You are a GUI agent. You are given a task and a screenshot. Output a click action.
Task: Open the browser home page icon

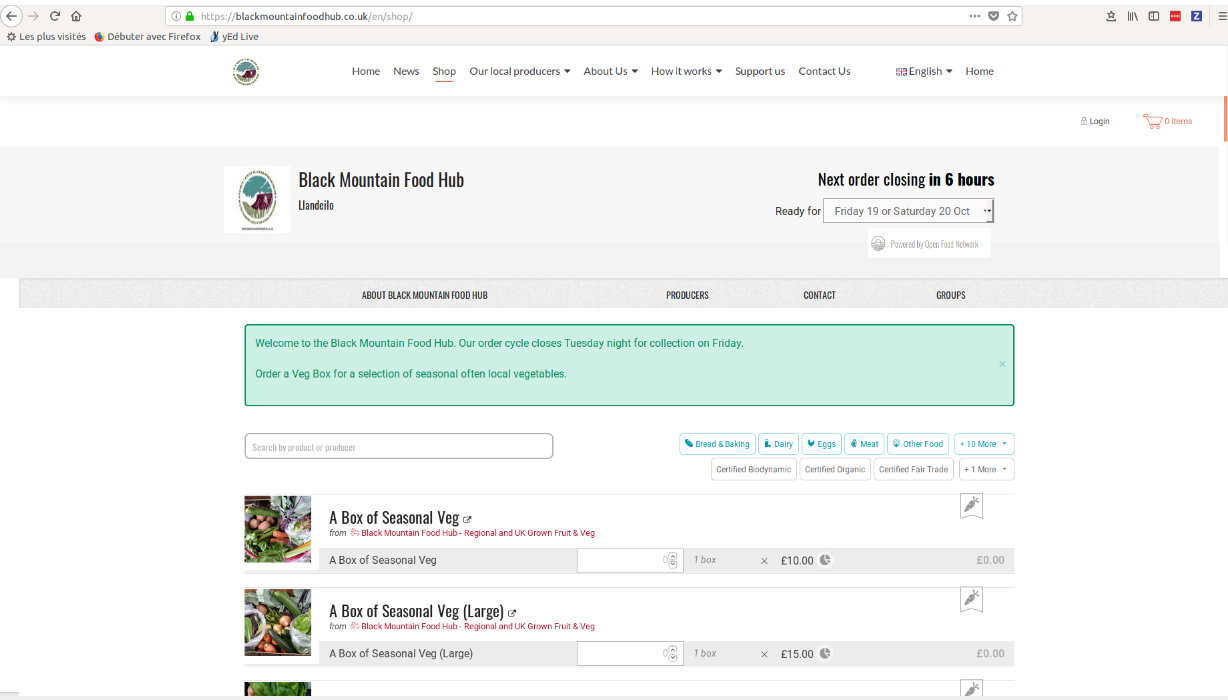77,16
